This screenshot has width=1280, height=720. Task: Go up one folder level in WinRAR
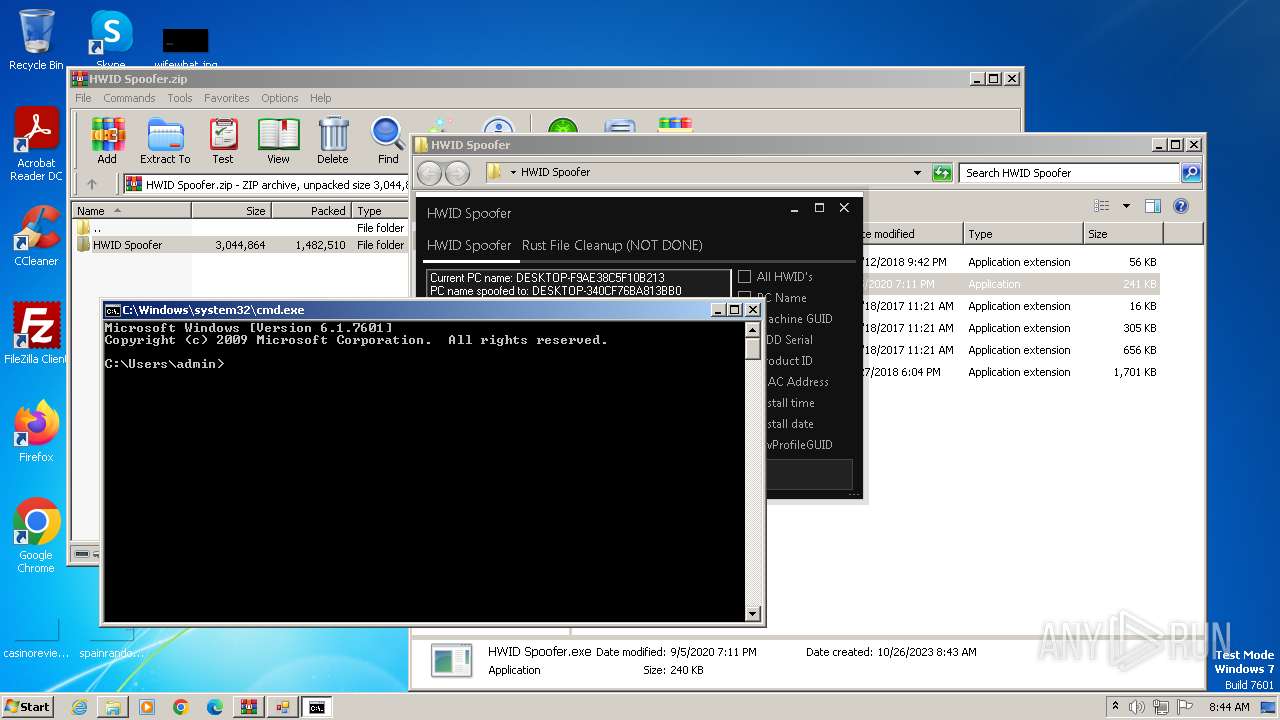pos(92,184)
